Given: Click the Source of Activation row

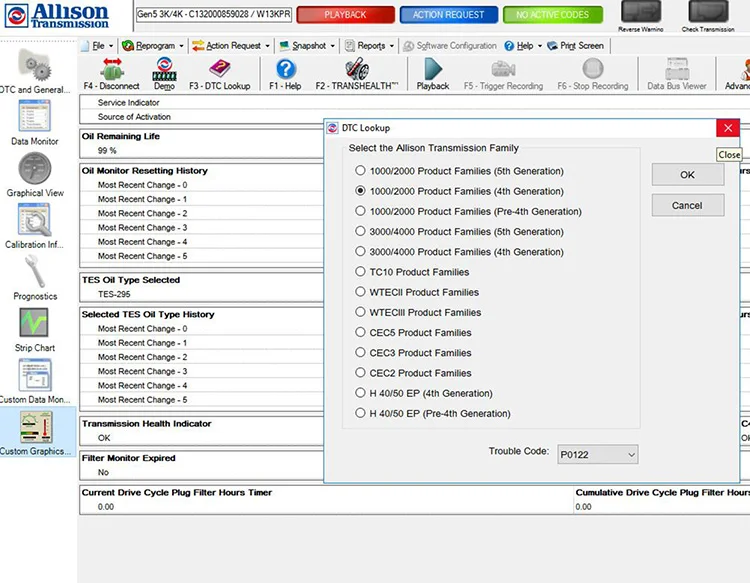Looking at the screenshot, I should [201, 117].
